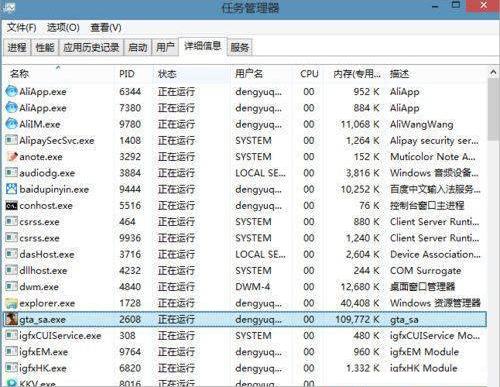The height and width of the screenshot is (387, 500).
Task: Select the conhost.exe process name
Action: 46,205
